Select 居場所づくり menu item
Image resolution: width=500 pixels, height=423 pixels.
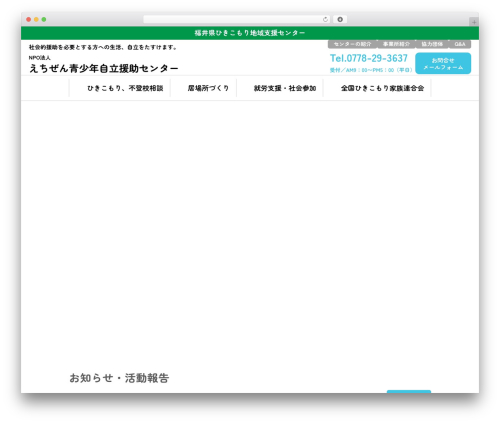coord(208,88)
